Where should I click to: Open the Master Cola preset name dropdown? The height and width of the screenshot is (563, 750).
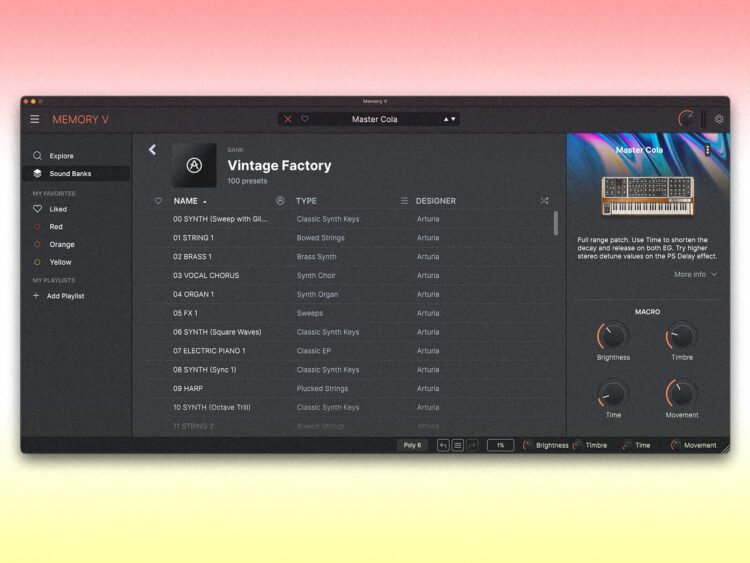point(375,119)
